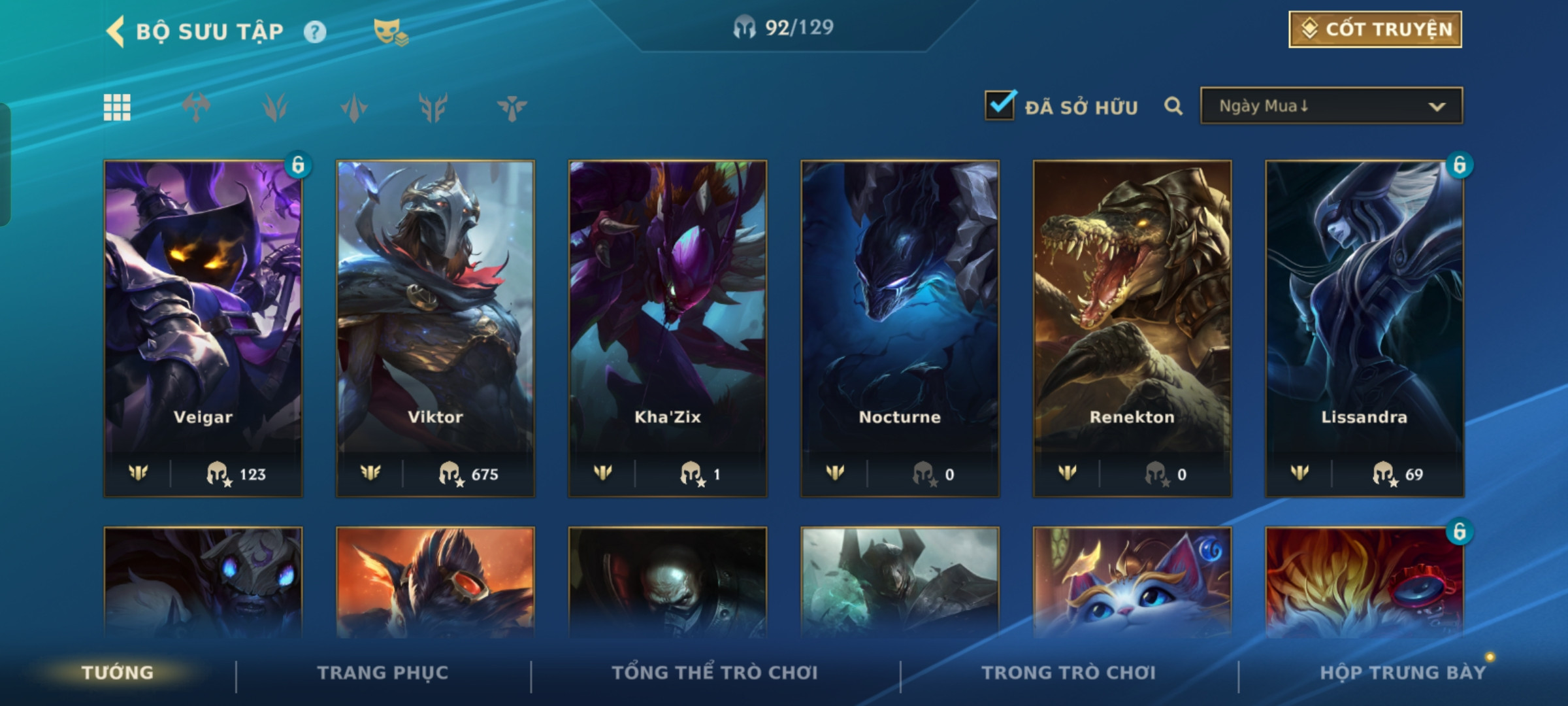Filter by the second role icon
1568x706 pixels.
point(275,107)
